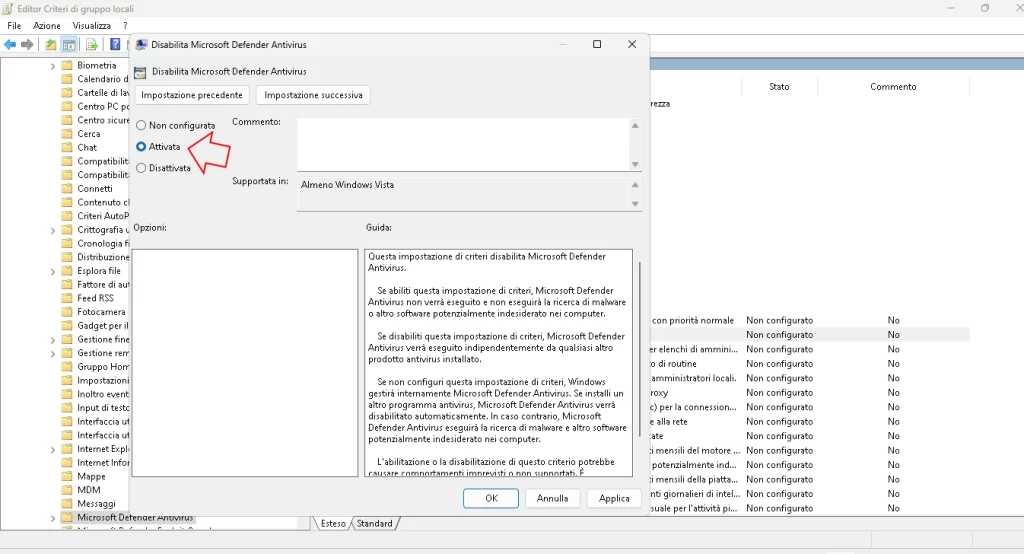1024x554 pixels.
Task: Select the Gadget per il tree item
Action: (x=103, y=326)
